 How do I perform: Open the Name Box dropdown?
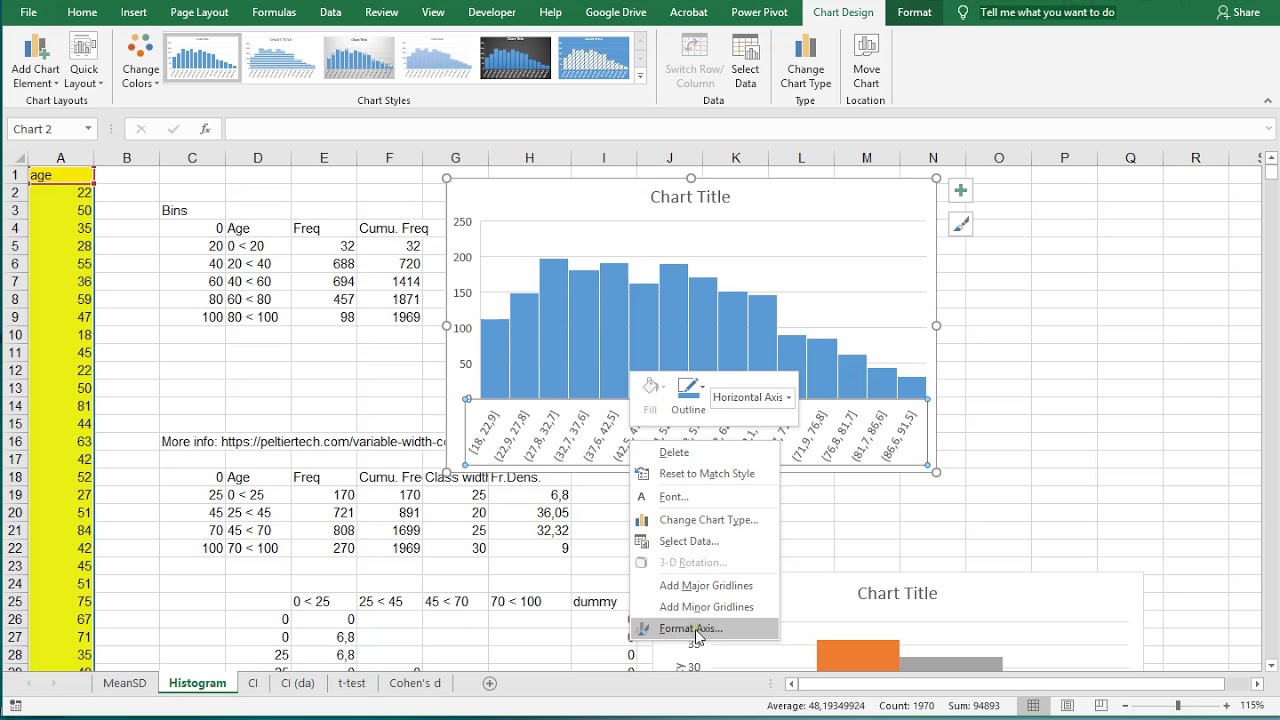click(x=88, y=129)
